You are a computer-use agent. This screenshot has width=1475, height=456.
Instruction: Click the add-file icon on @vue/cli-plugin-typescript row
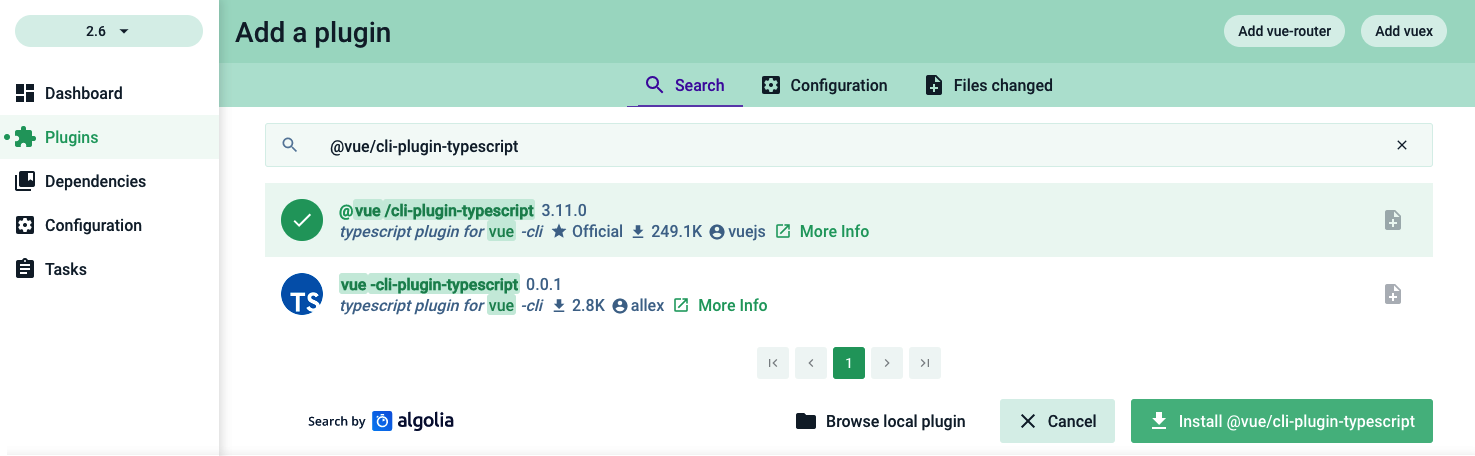click(1392, 220)
